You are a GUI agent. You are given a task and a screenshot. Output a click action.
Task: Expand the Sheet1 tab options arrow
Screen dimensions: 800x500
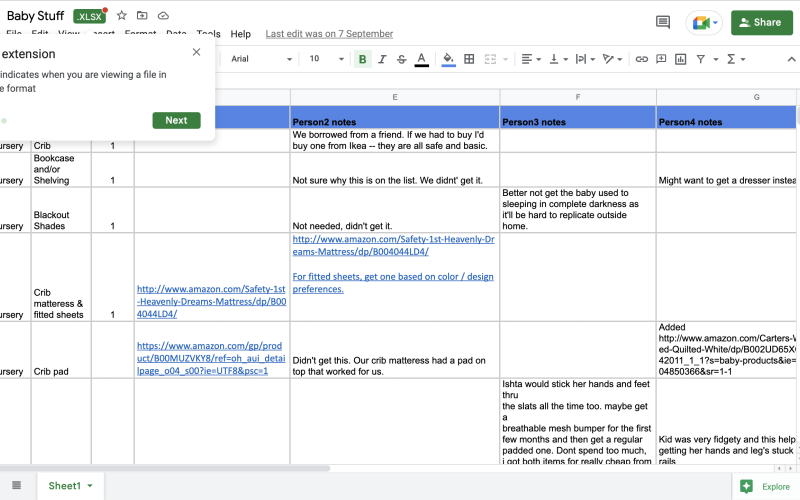(x=90, y=486)
